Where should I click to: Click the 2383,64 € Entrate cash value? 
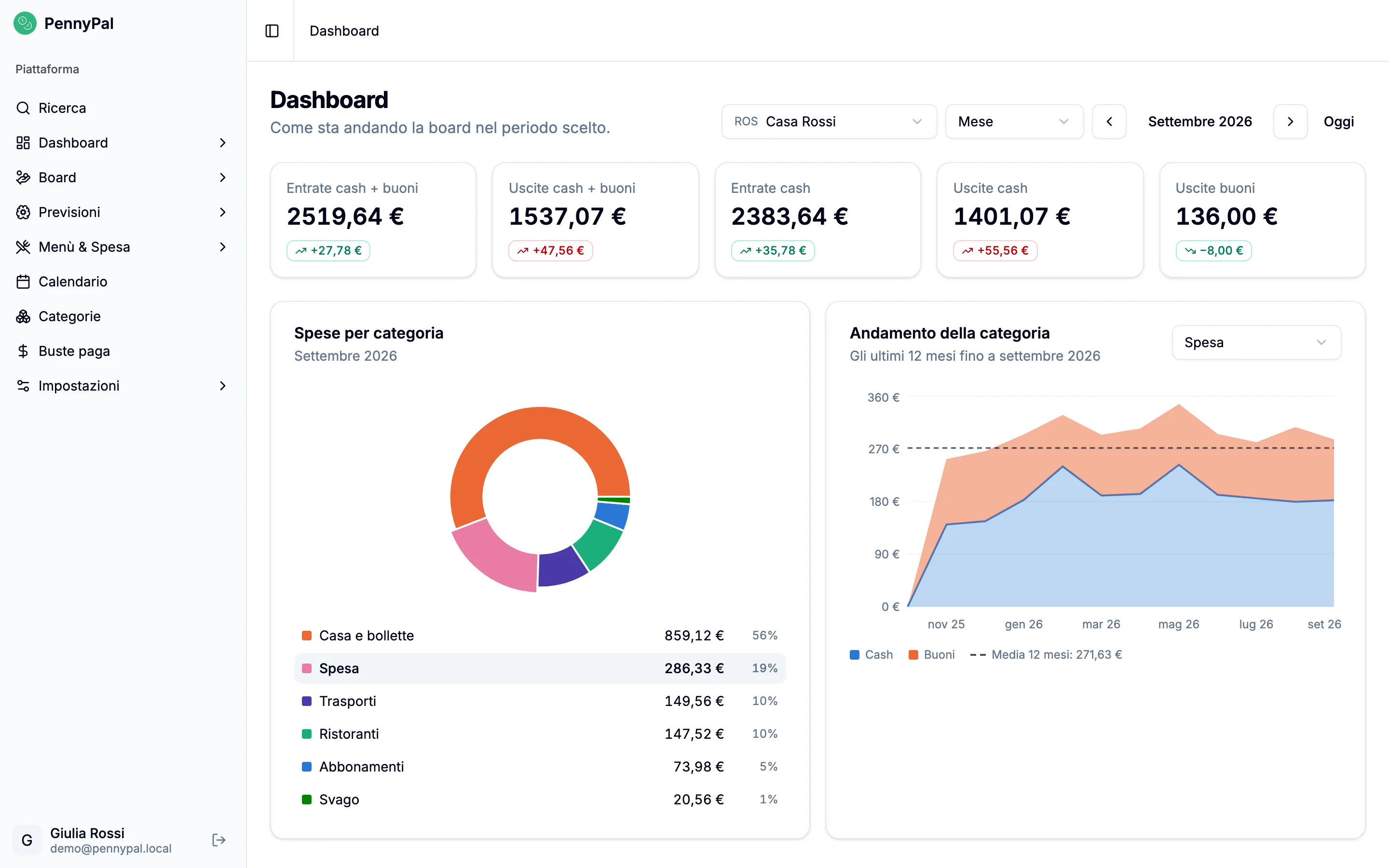[790, 217]
